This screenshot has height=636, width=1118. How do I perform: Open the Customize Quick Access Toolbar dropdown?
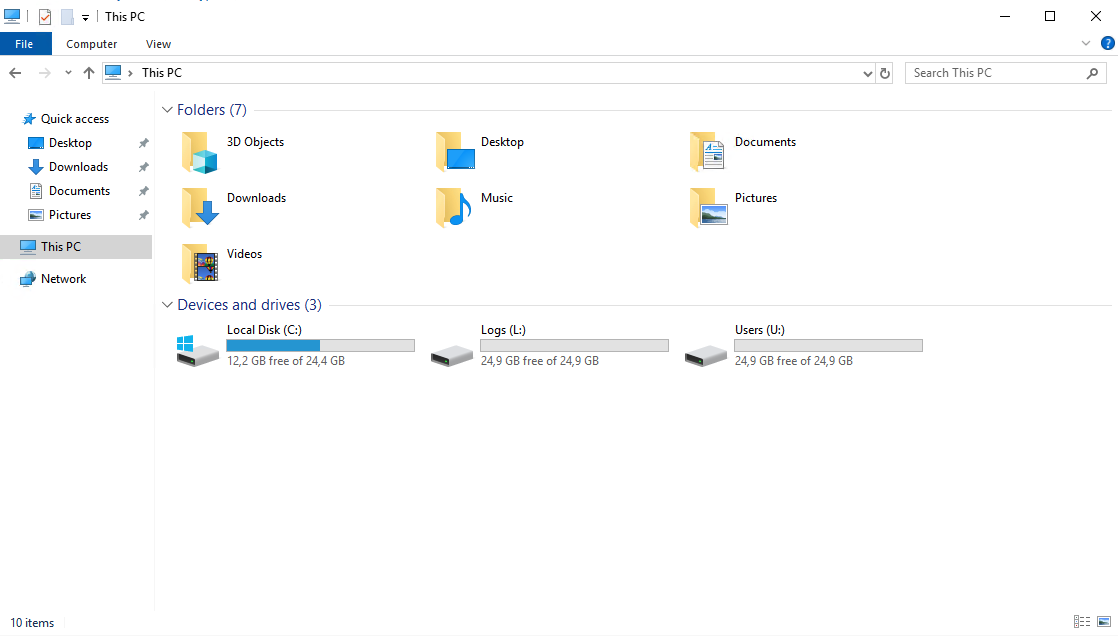coord(85,17)
